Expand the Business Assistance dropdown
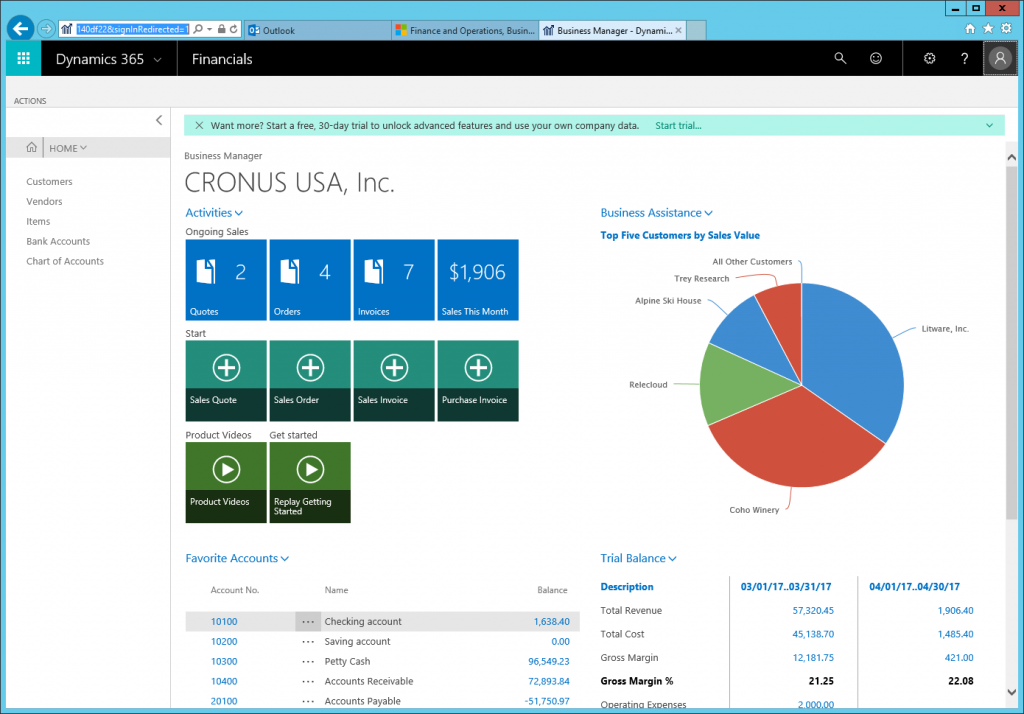 pos(709,214)
